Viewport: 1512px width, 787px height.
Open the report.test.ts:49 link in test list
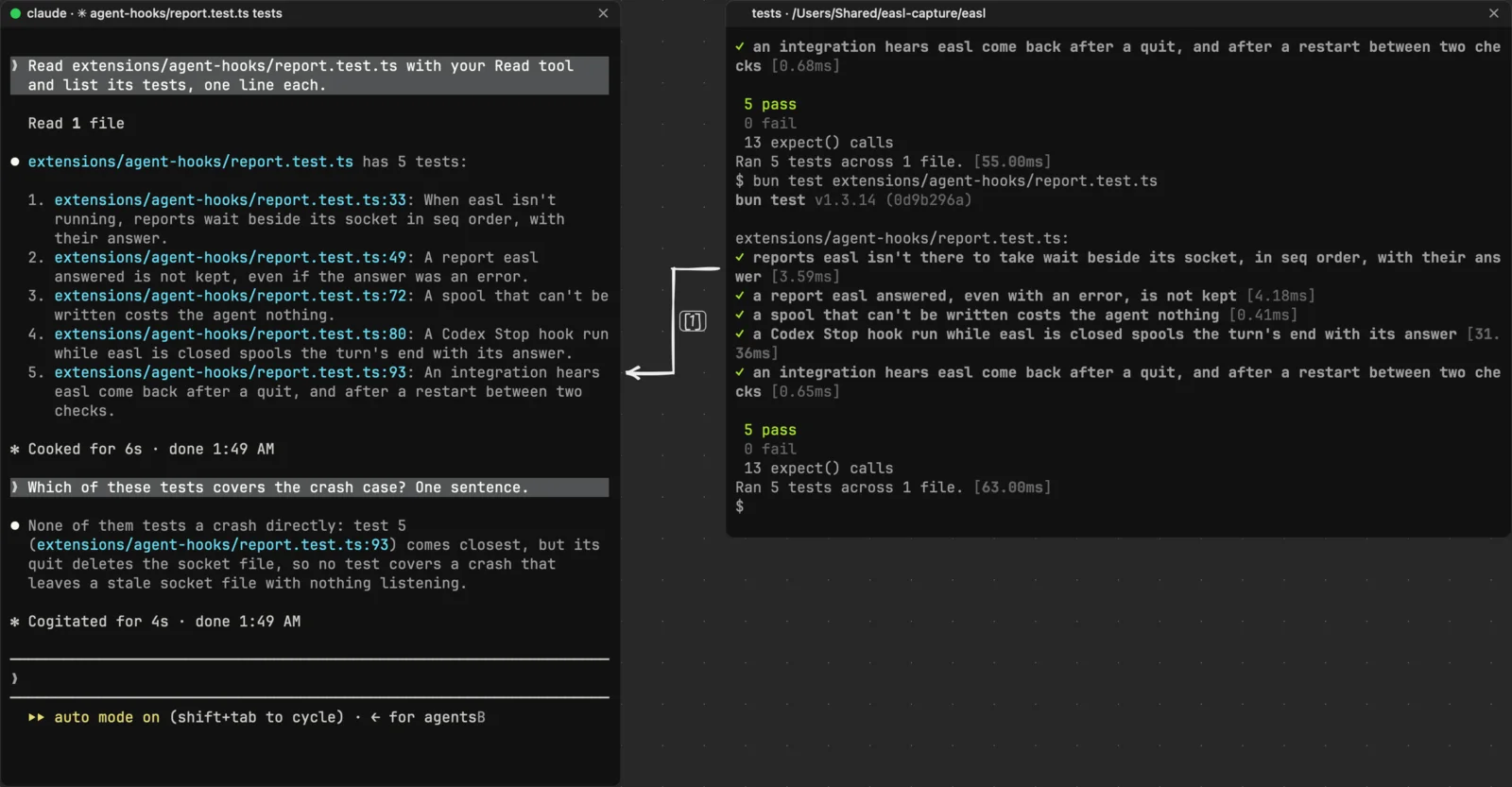[x=231, y=257]
